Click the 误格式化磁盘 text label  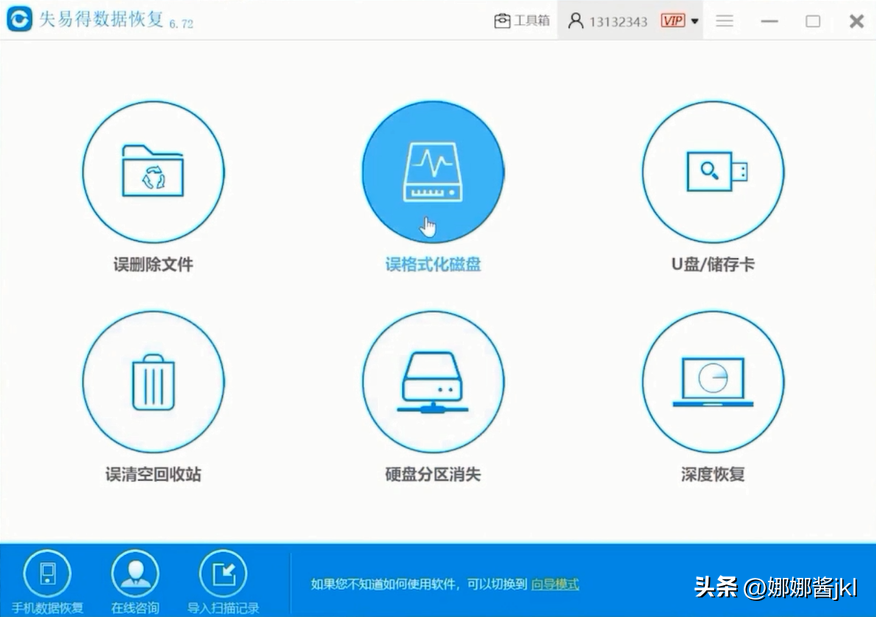point(433,264)
